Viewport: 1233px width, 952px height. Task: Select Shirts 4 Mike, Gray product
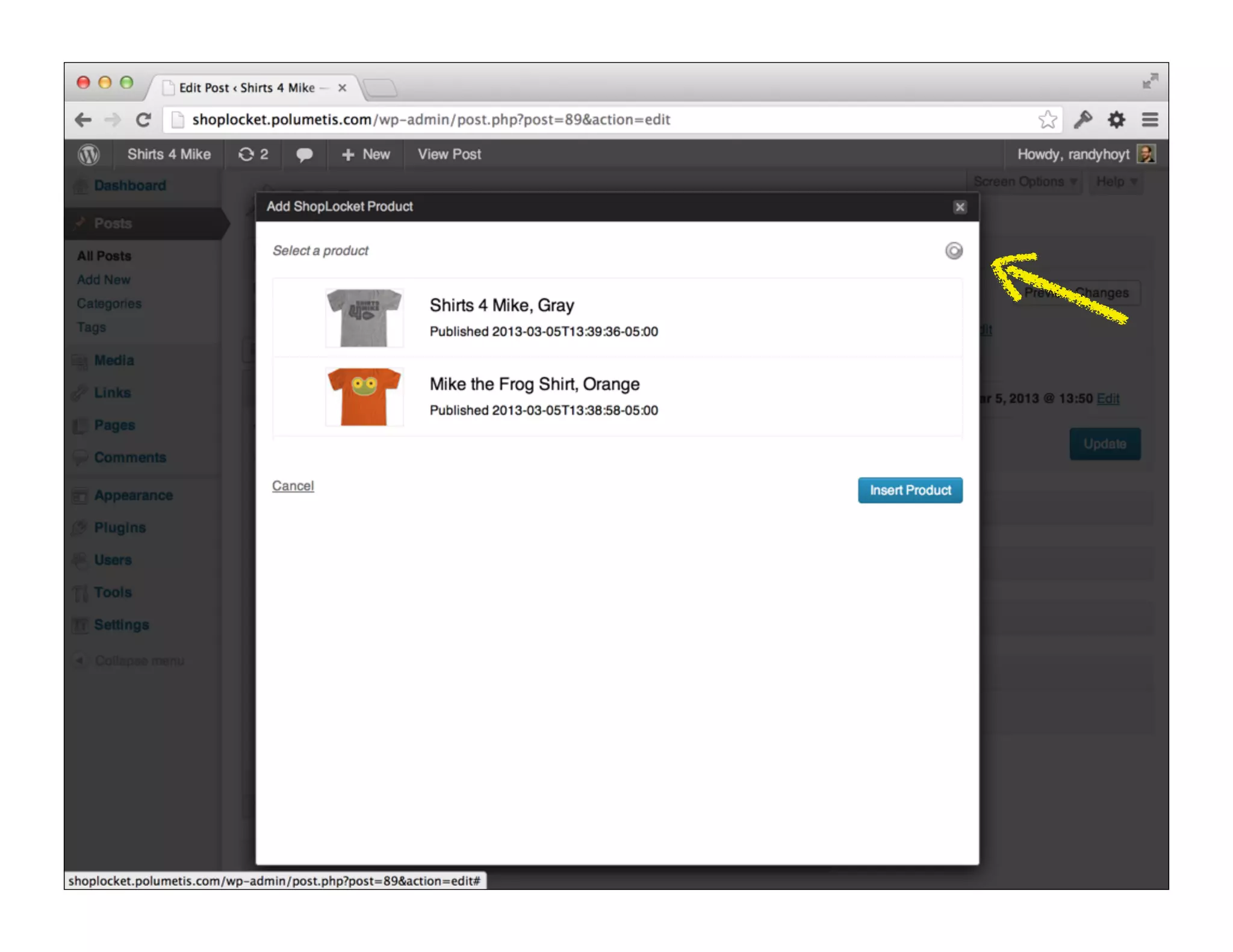point(501,306)
